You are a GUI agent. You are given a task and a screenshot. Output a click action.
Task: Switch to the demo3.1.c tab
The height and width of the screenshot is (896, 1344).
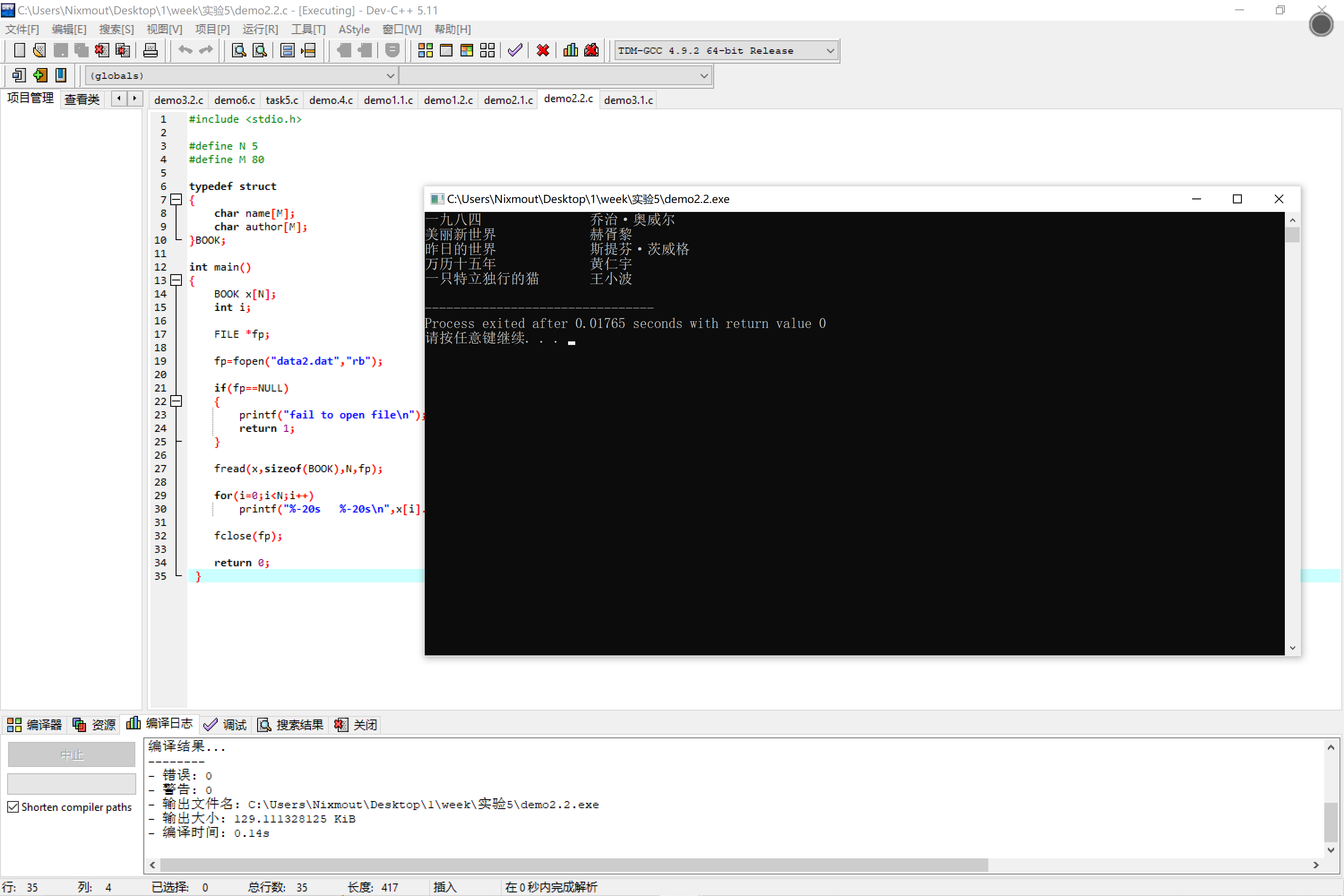628,100
